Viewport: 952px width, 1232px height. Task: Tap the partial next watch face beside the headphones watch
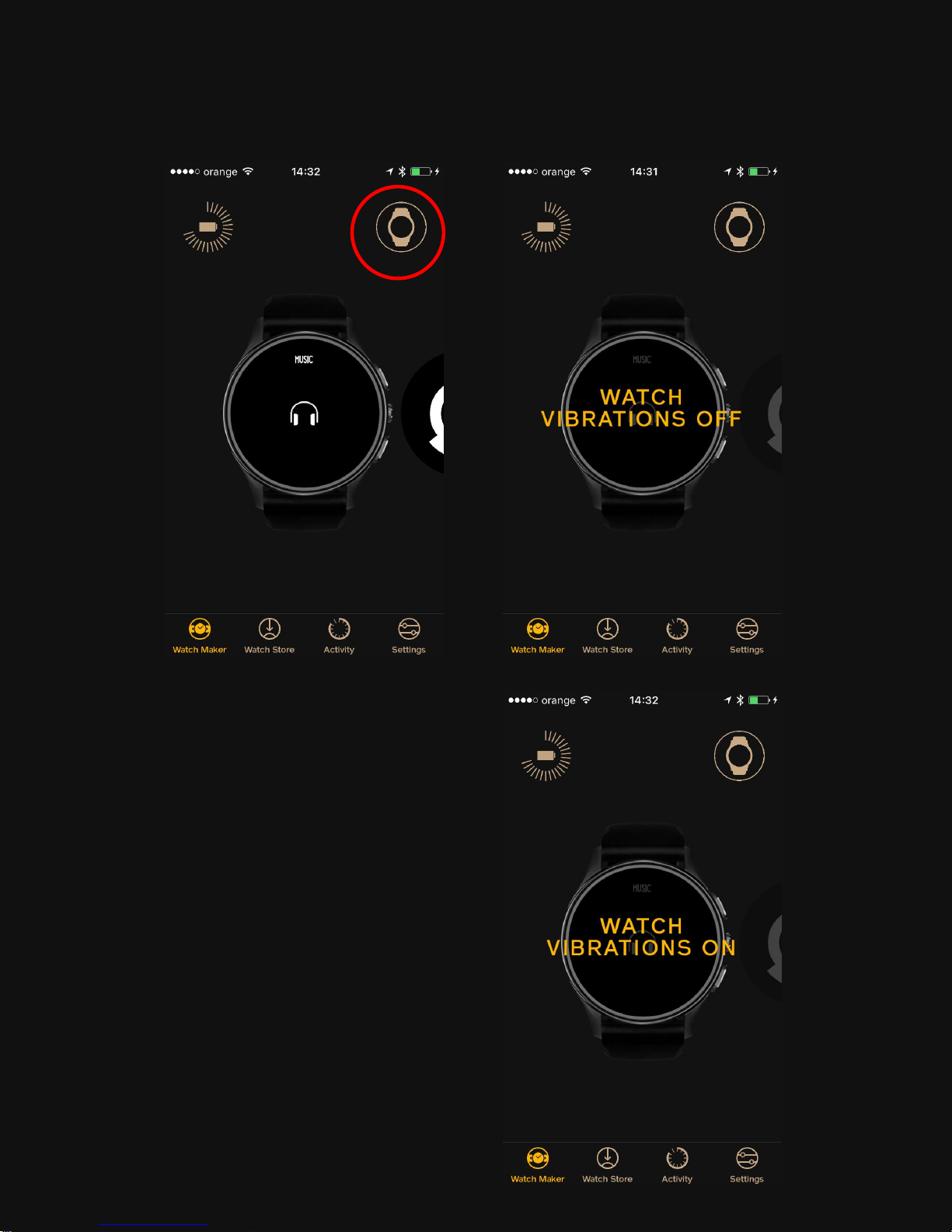pyautogui.click(x=423, y=414)
